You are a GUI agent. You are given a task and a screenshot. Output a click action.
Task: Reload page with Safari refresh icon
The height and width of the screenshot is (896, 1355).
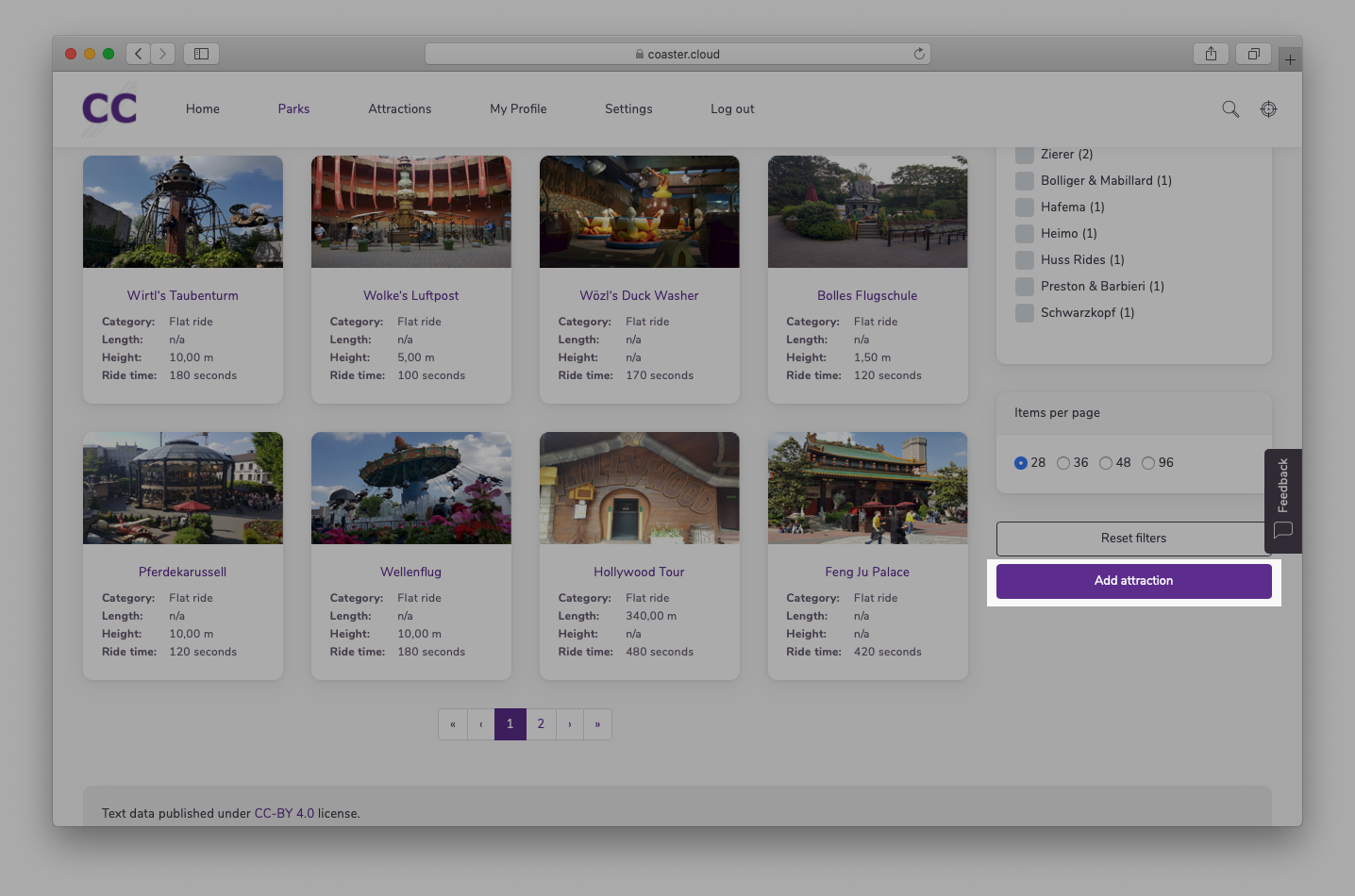[919, 54]
